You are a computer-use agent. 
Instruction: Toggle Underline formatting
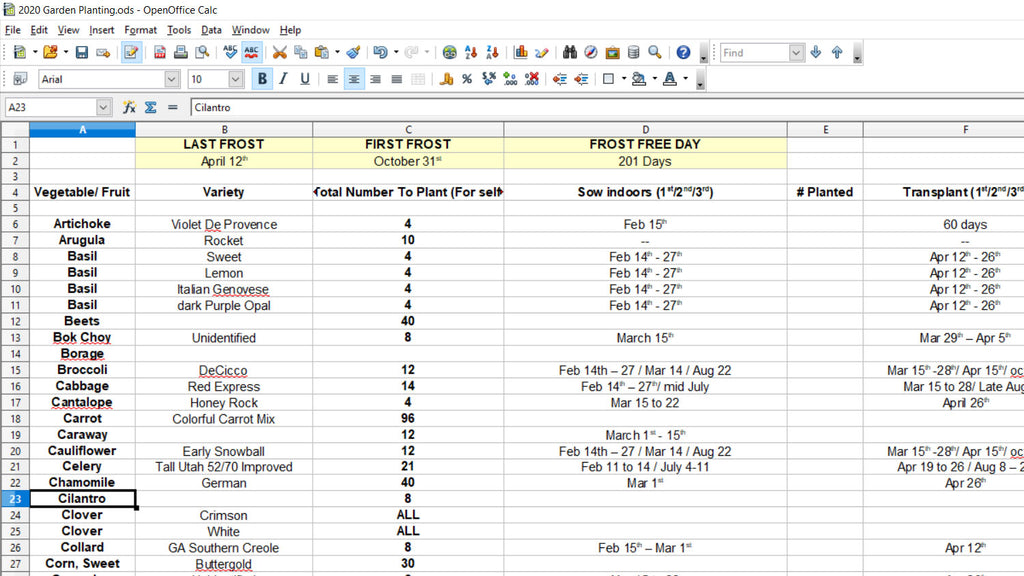click(x=304, y=79)
